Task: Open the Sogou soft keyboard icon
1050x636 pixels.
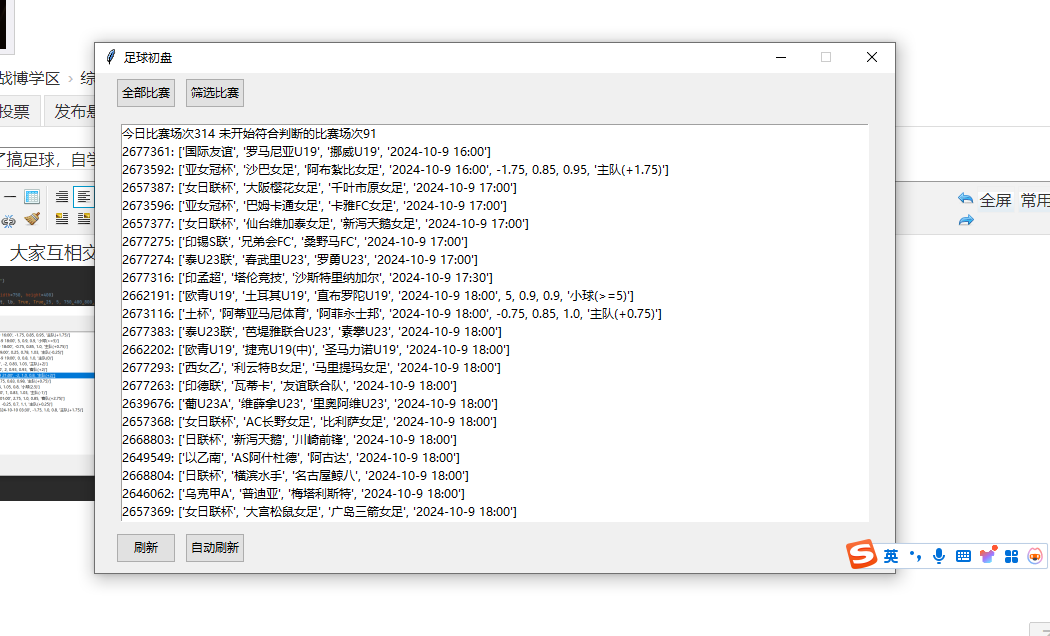Action: 963,556
